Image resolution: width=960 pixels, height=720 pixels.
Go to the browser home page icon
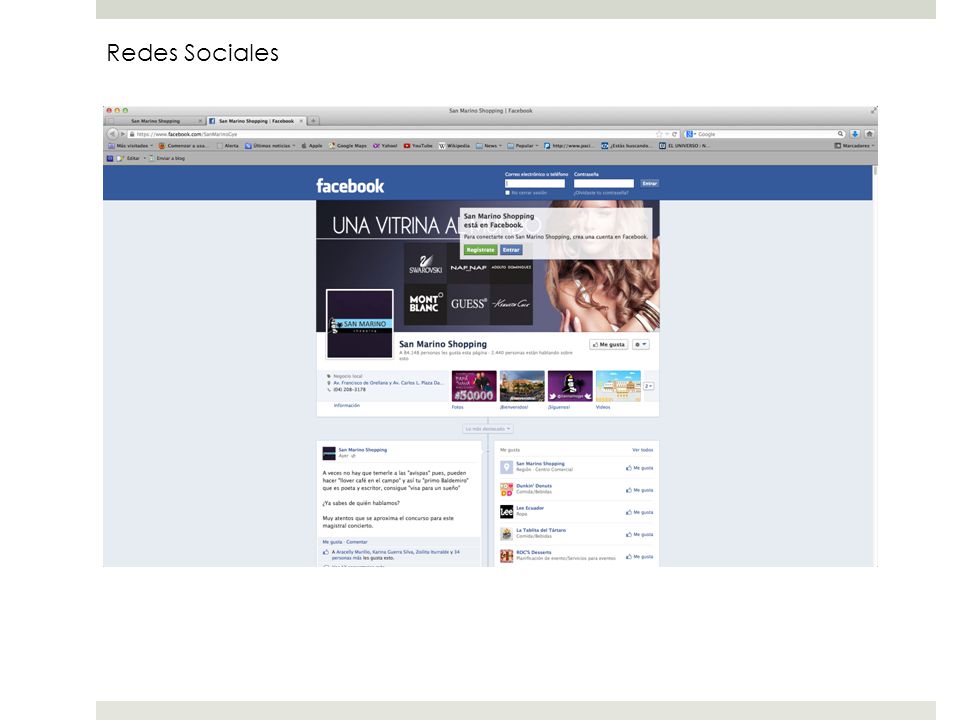869,133
